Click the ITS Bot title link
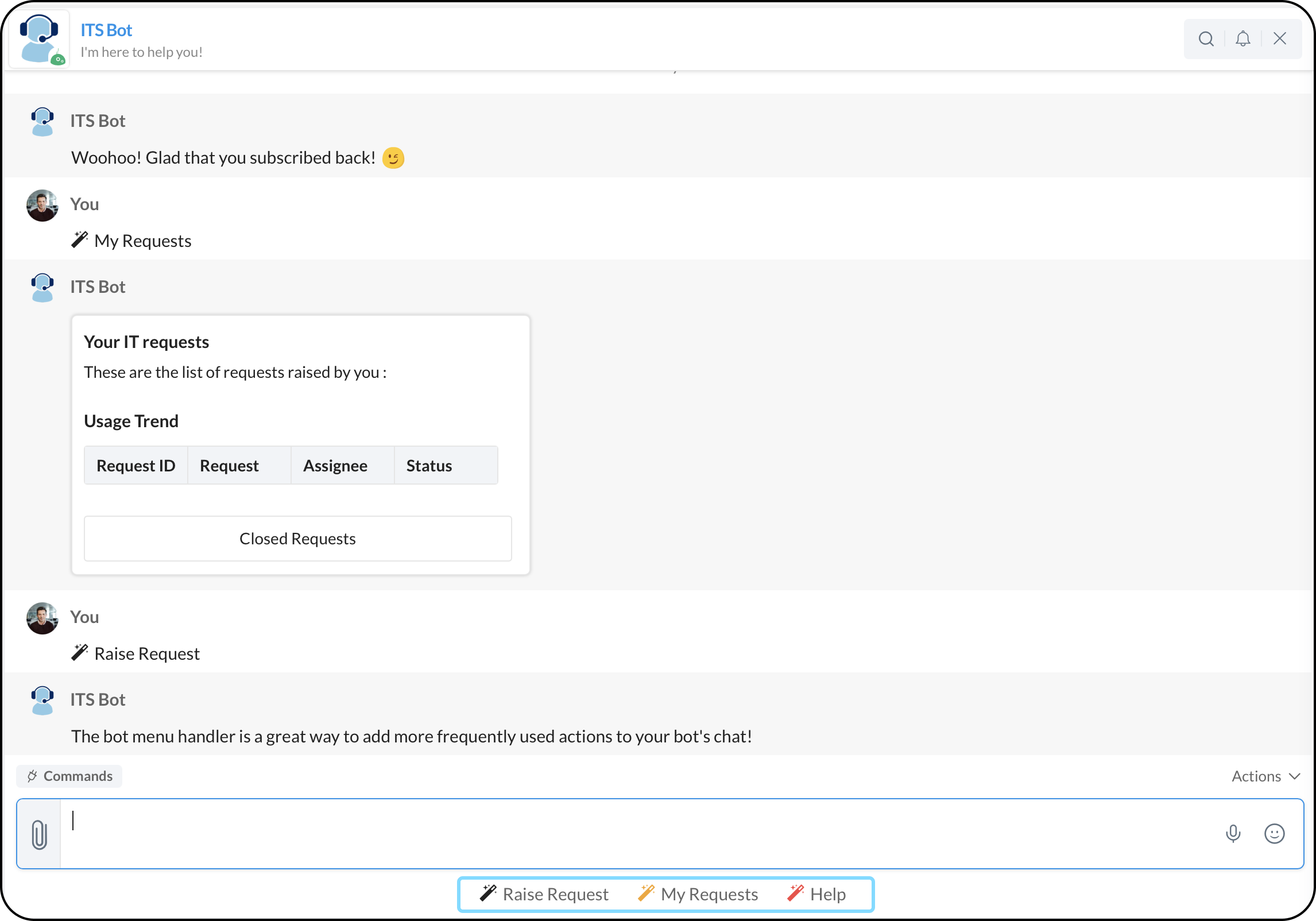The height and width of the screenshot is (921, 1316). click(x=106, y=30)
